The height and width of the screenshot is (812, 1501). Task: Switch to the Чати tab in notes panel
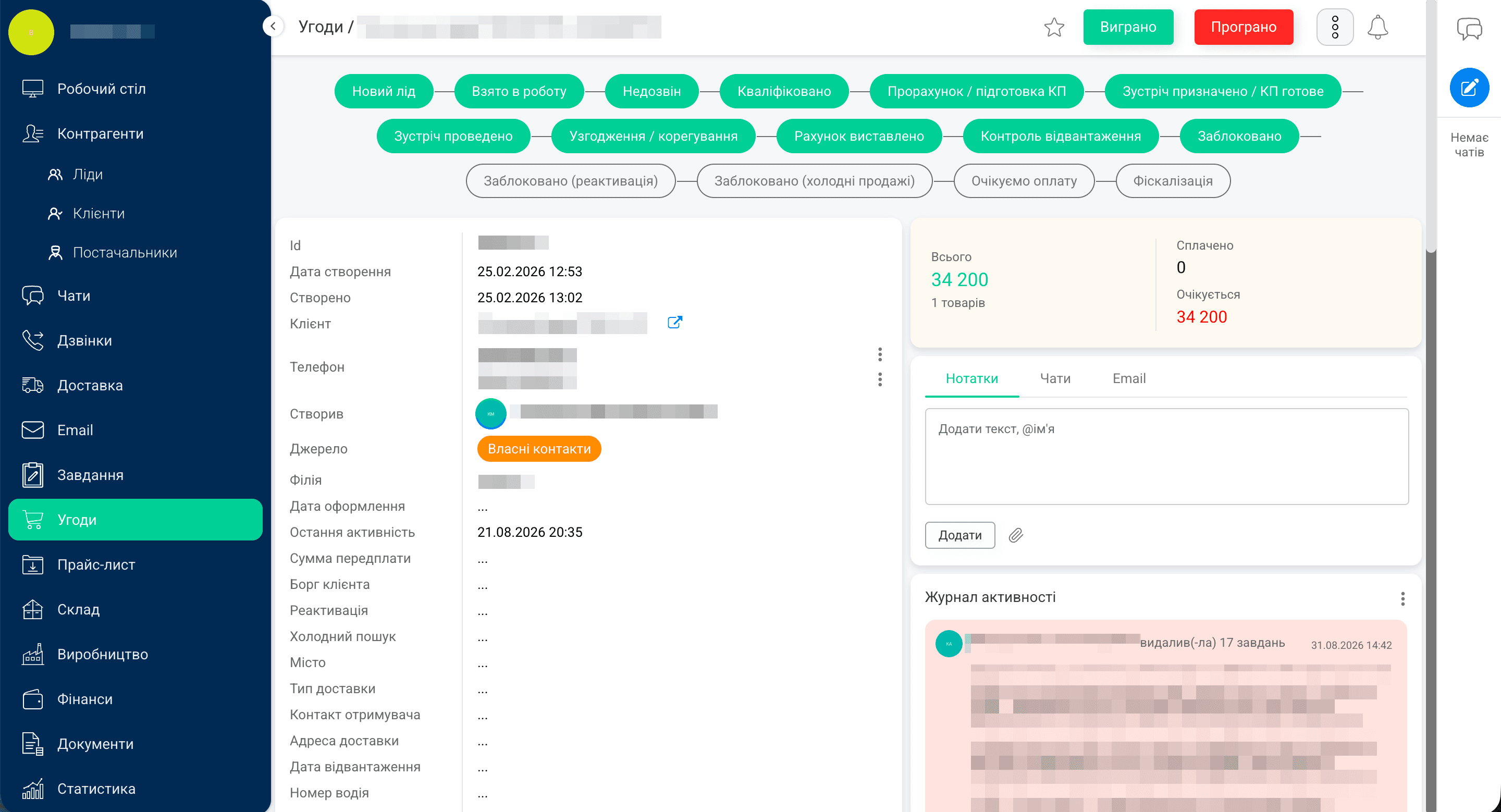(x=1055, y=378)
